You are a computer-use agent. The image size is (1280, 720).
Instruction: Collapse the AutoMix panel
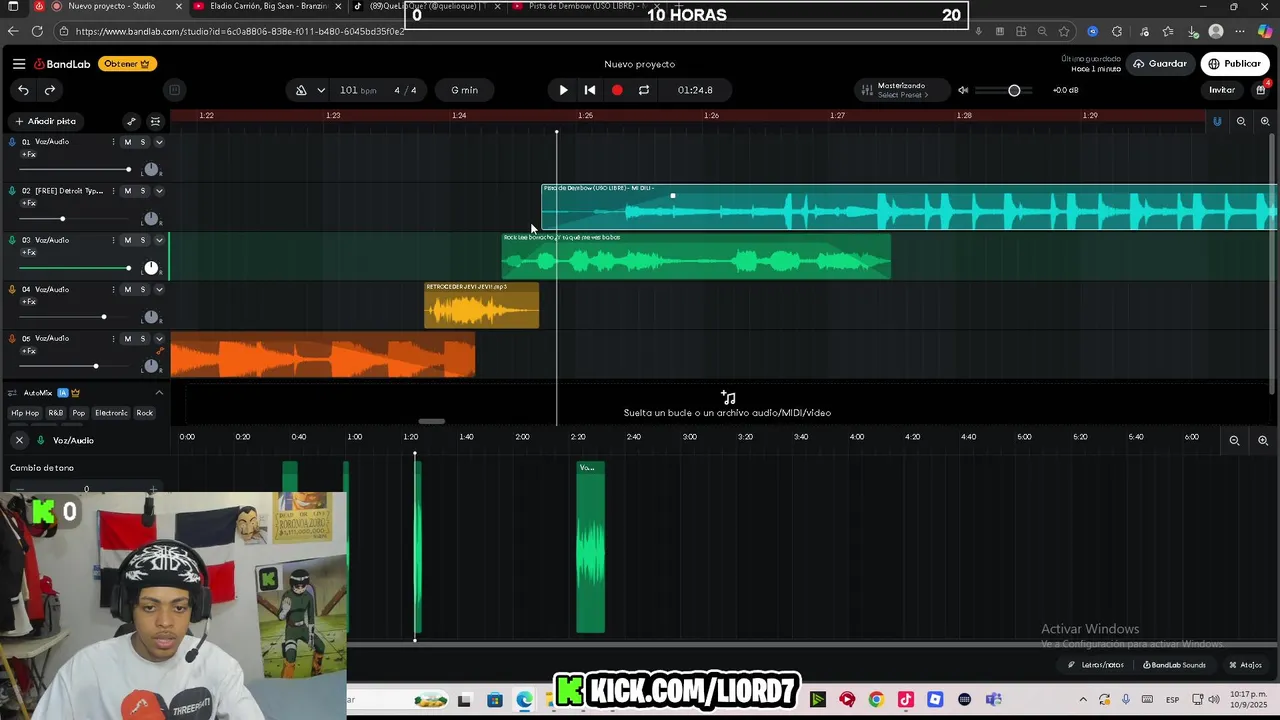[158, 393]
